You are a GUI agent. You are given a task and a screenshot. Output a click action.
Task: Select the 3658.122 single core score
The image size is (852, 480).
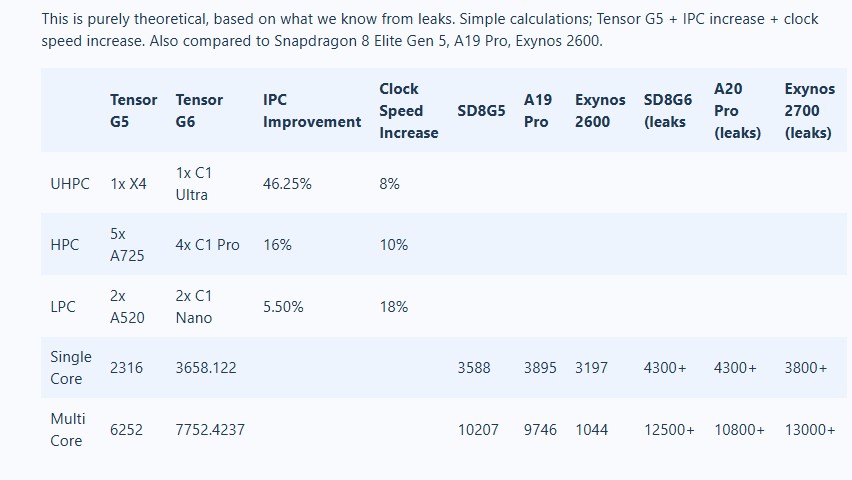coord(206,368)
